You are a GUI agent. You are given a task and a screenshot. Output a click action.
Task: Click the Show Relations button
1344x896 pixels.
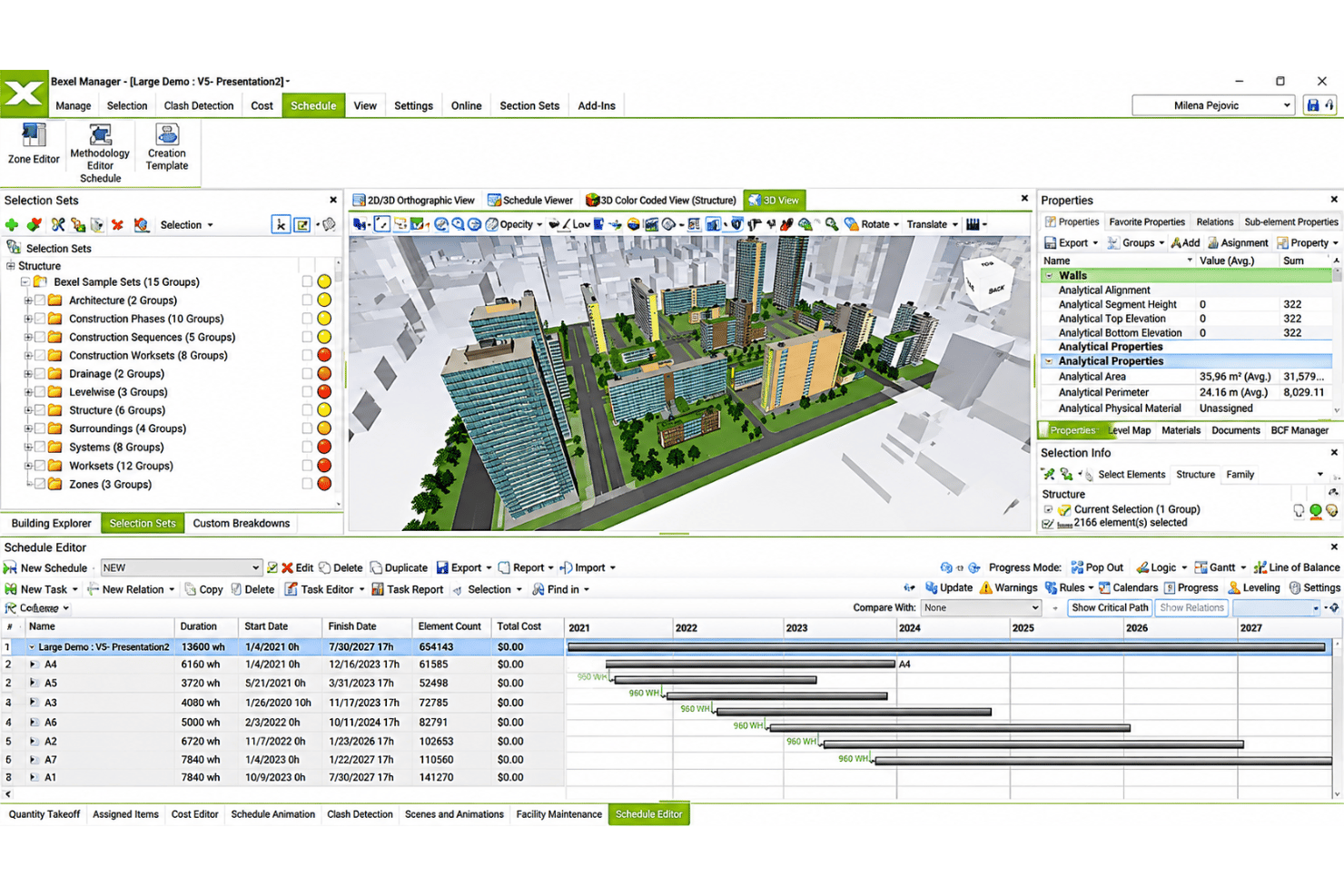coord(1192,607)
